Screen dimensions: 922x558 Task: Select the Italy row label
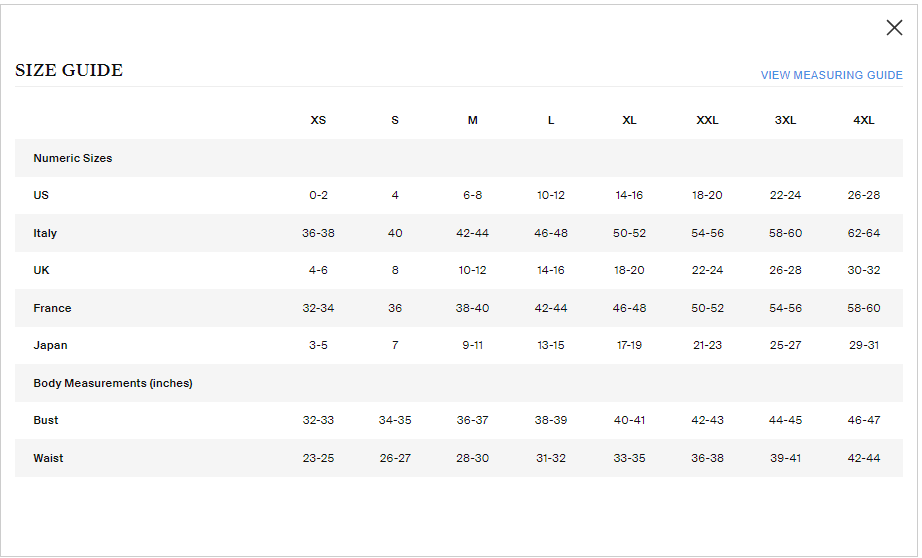(x=45, y=233)
